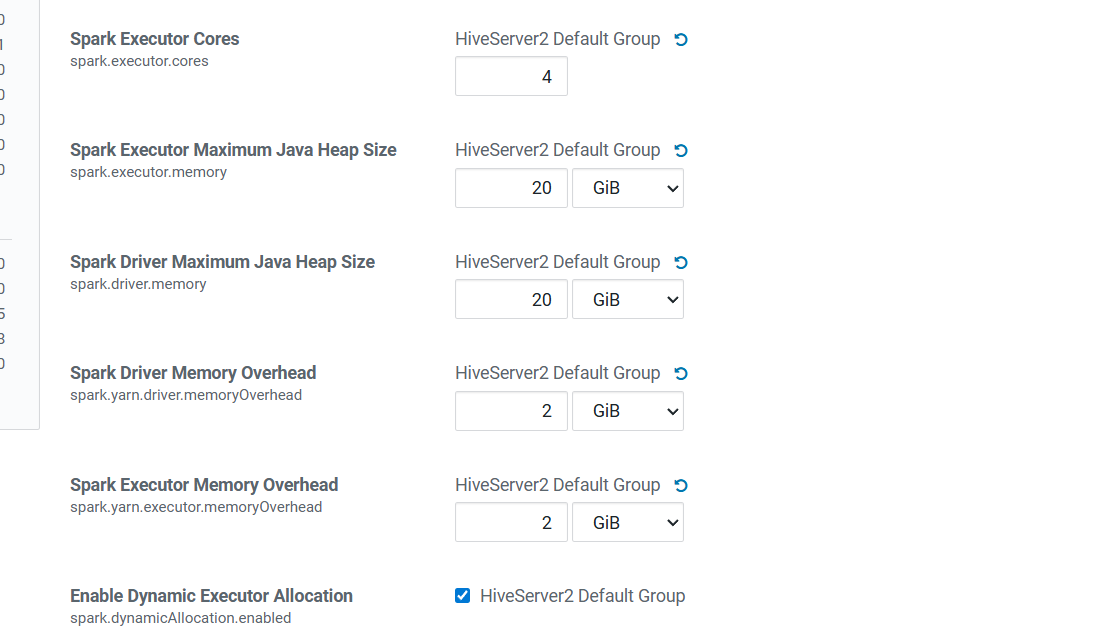
Task: Click Enable Dynamic Executor Allocation heading
Action: click(x=211, y=596)
